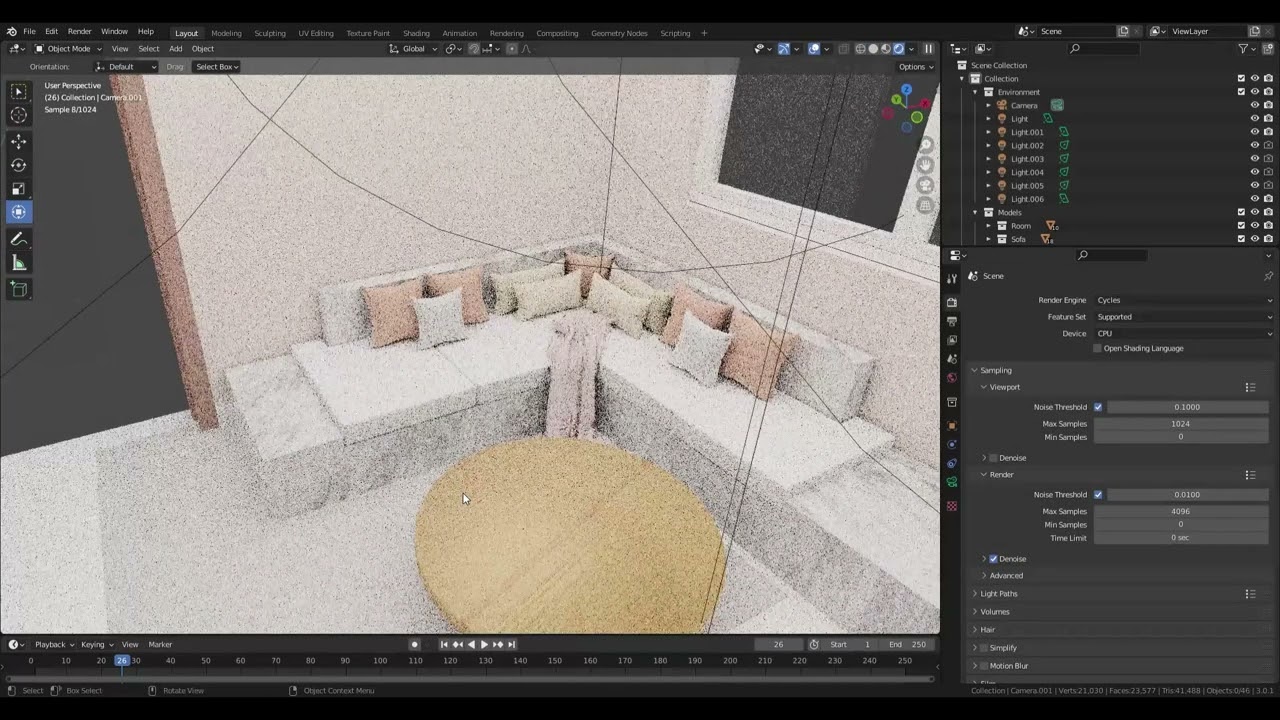Open the Output properties tab icon
The height and width of the screenshot is (720, 1280).
coord(952,321)
